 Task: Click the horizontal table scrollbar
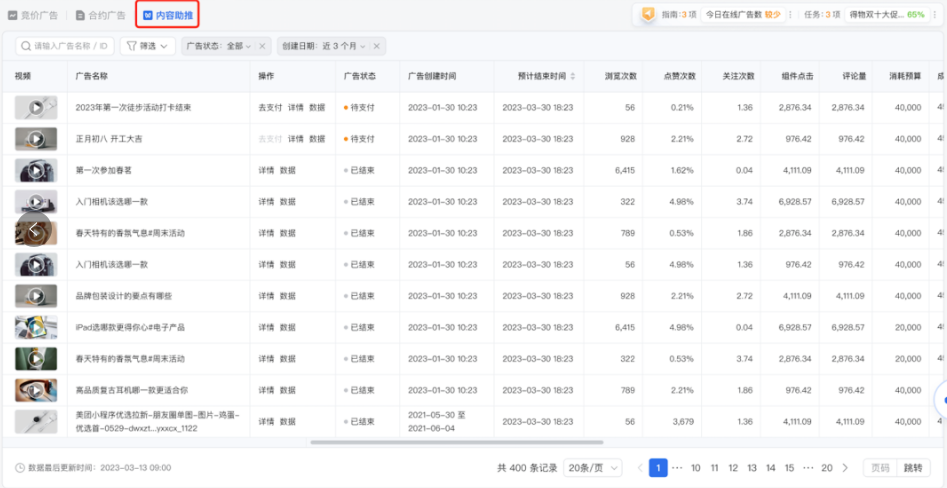457,442
